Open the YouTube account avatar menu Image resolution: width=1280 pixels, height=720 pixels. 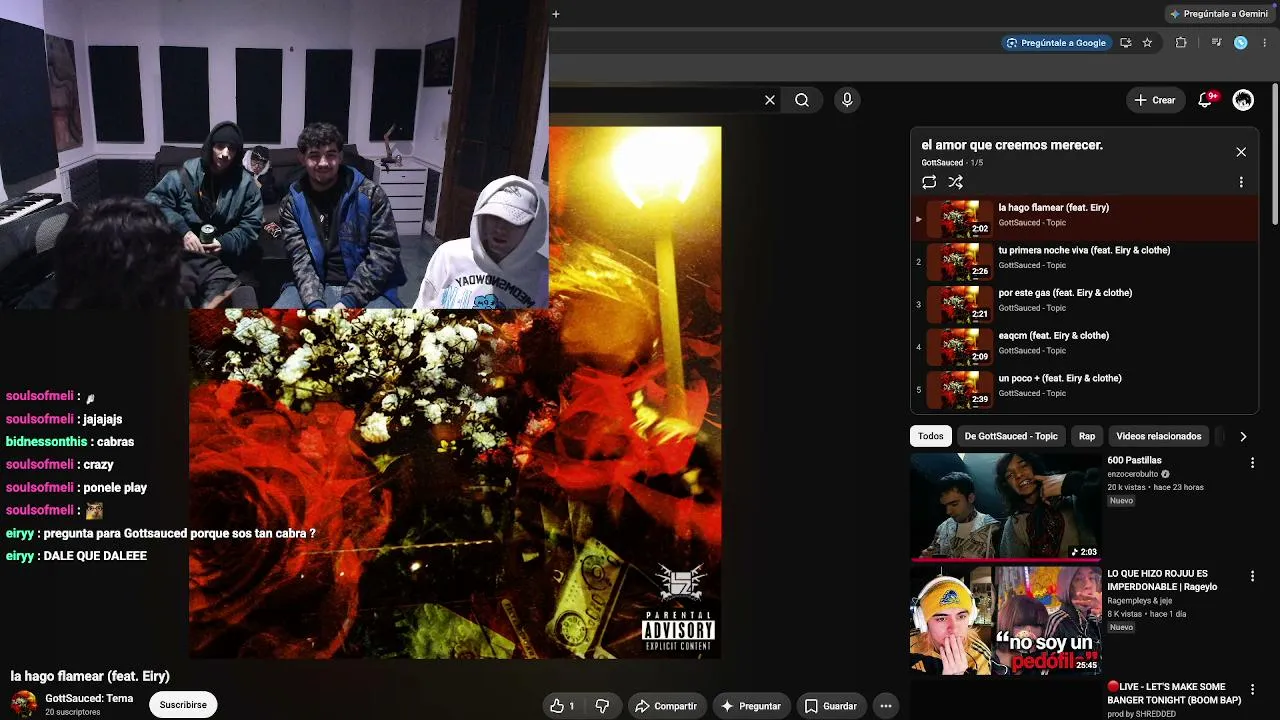coord(1243,100)
